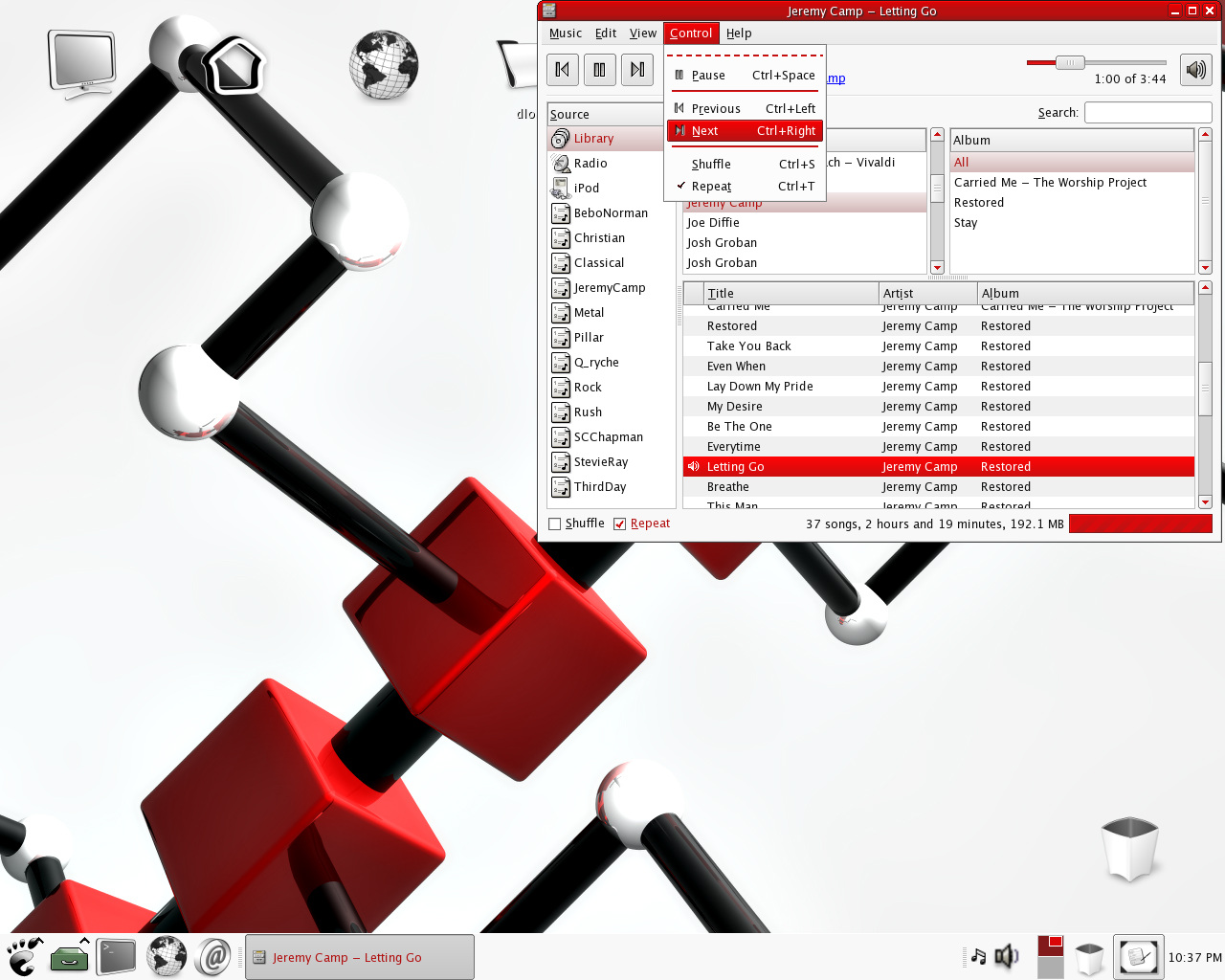Select the 'Stay' album
1225x980 pixels.
click(x=1072, y=223)
